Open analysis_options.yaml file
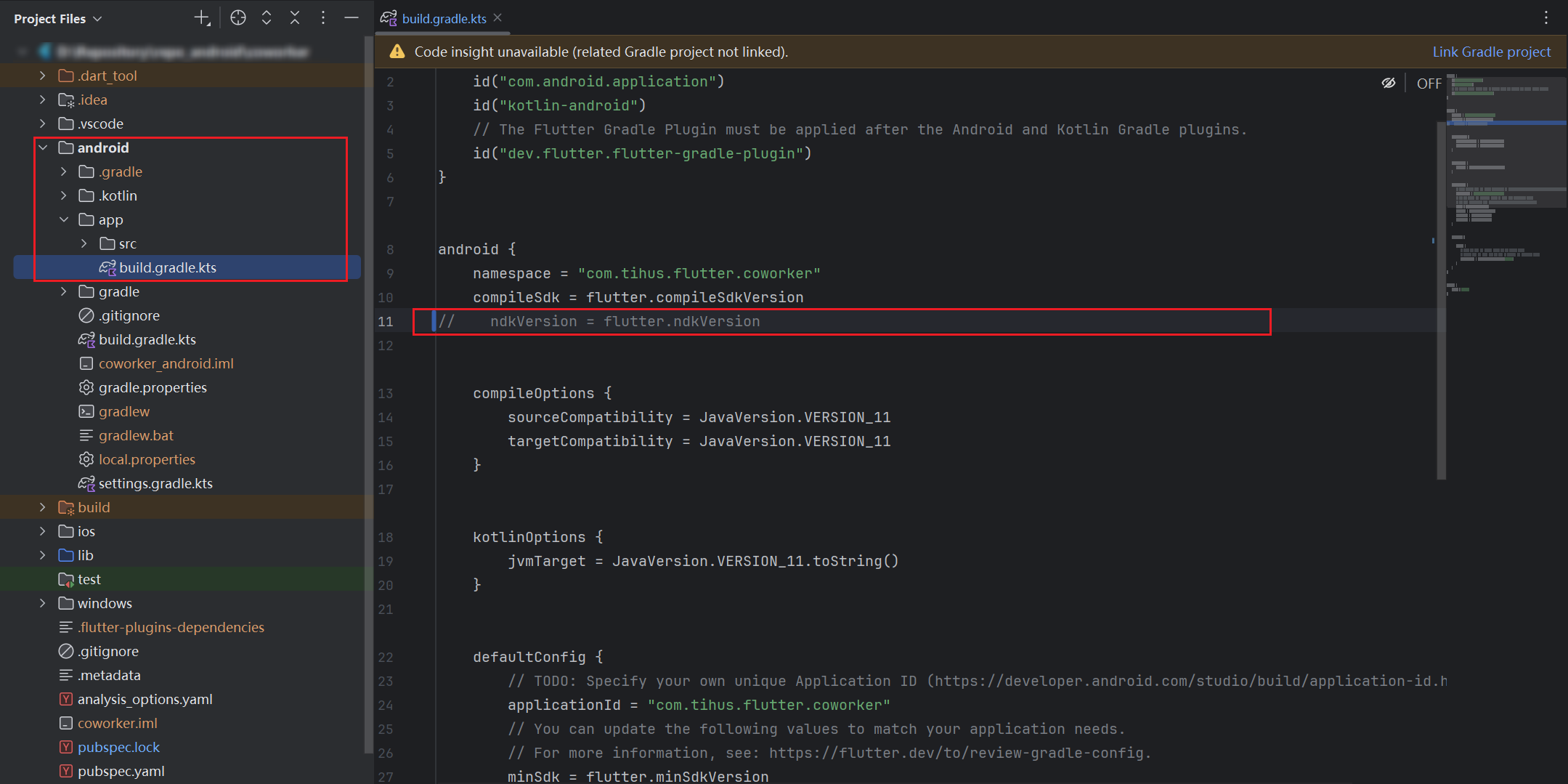 (145, 699)
